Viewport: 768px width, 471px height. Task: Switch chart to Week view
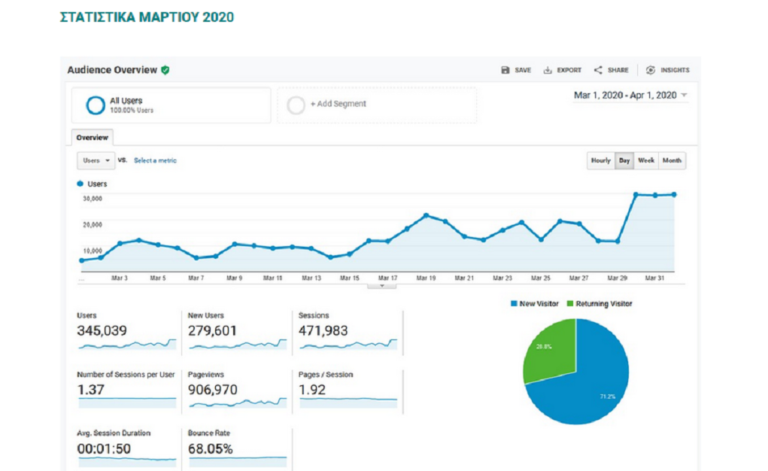[x=646, y=160]
